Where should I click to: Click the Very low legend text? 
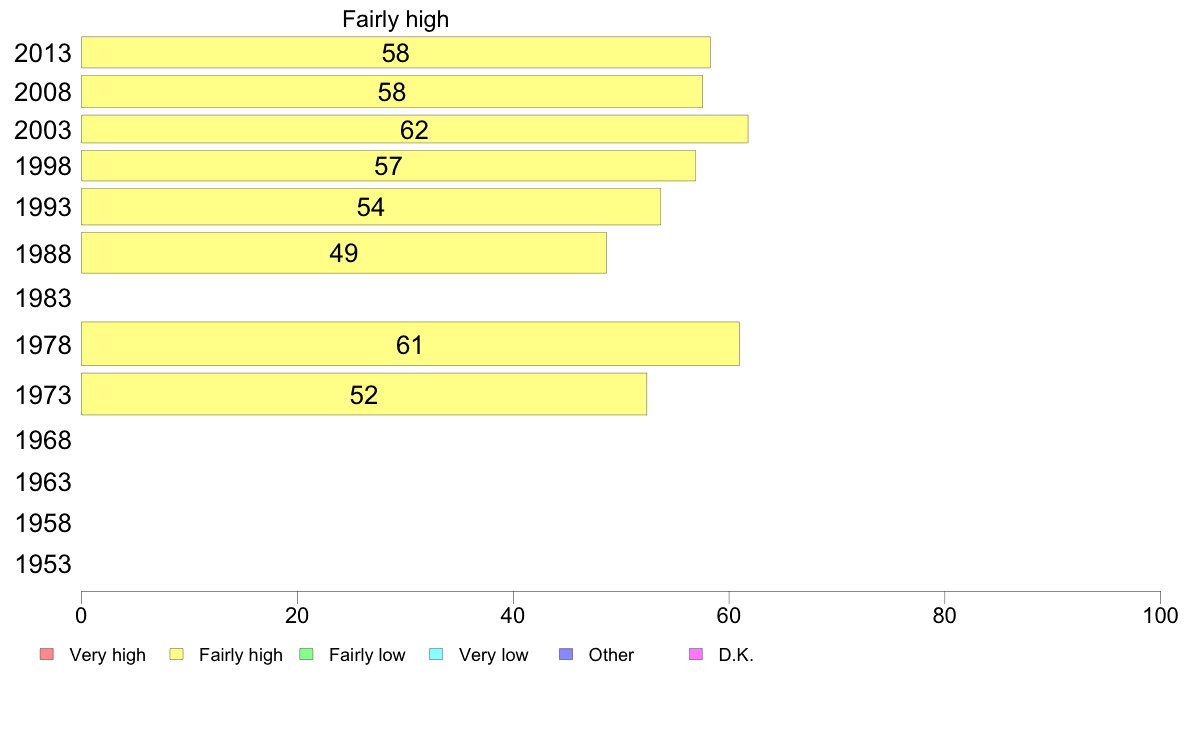click(493, 655)
